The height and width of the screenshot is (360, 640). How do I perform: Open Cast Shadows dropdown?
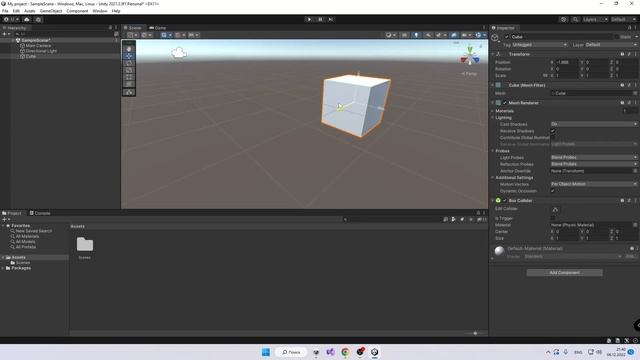click(x=594, y=124)
